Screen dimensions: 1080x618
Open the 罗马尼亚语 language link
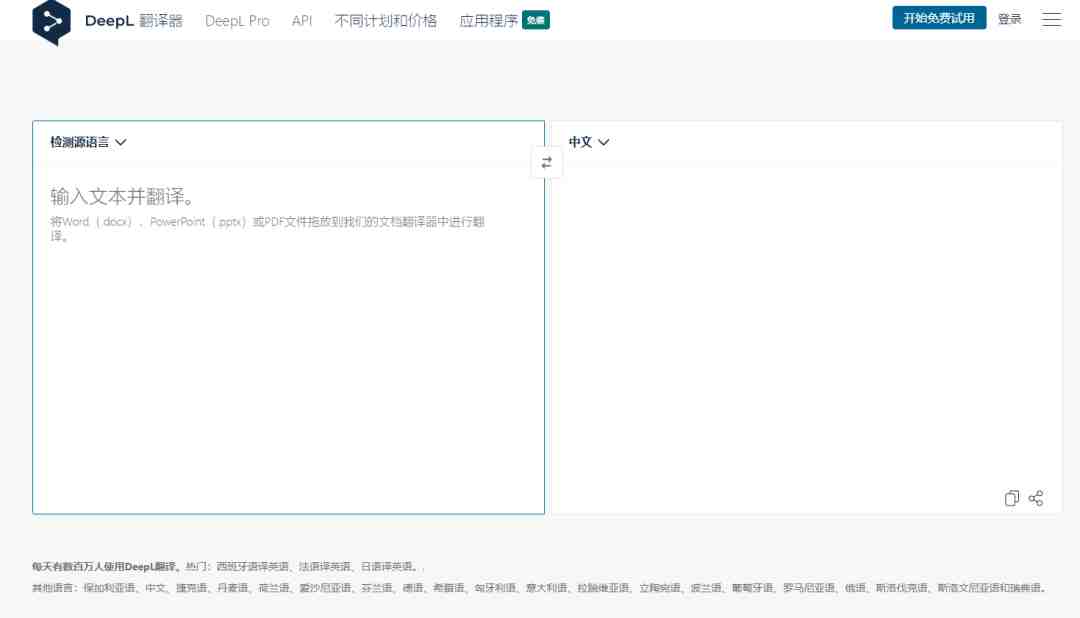pyautogui.click(x=809, y=588)
